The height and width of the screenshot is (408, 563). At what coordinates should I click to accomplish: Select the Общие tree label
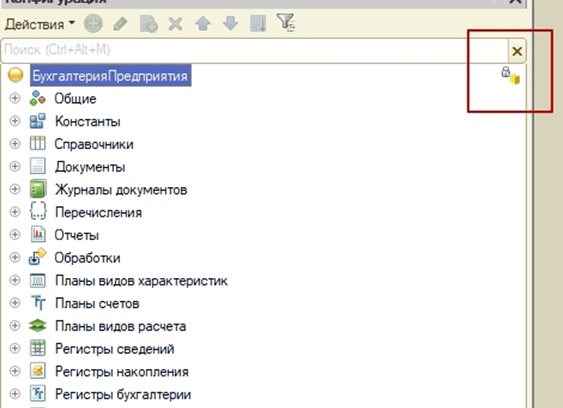point(75,98)
